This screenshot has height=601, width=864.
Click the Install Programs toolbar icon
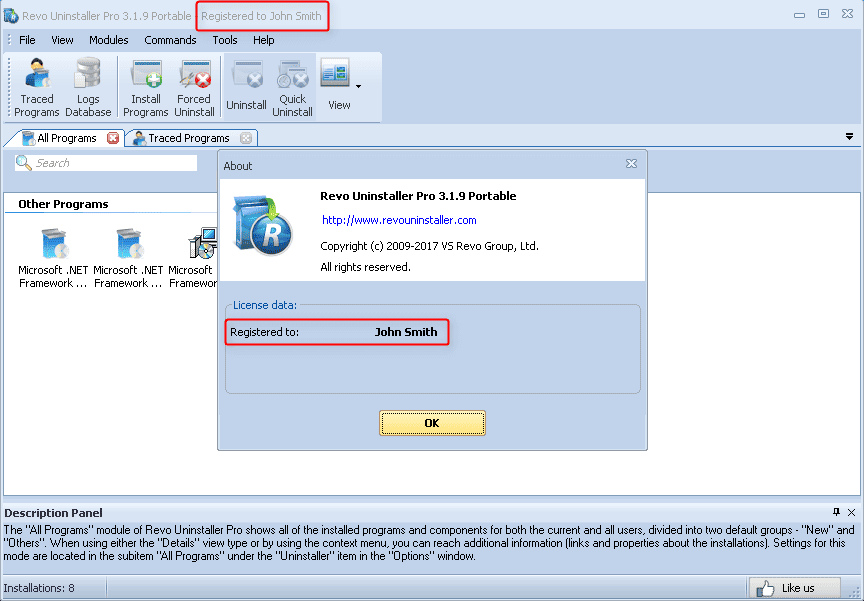[145, 87]
